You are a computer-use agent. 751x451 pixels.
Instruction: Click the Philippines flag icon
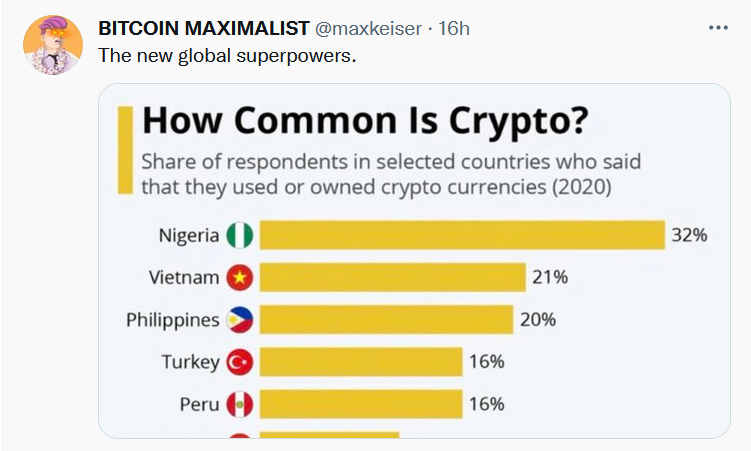239,320
